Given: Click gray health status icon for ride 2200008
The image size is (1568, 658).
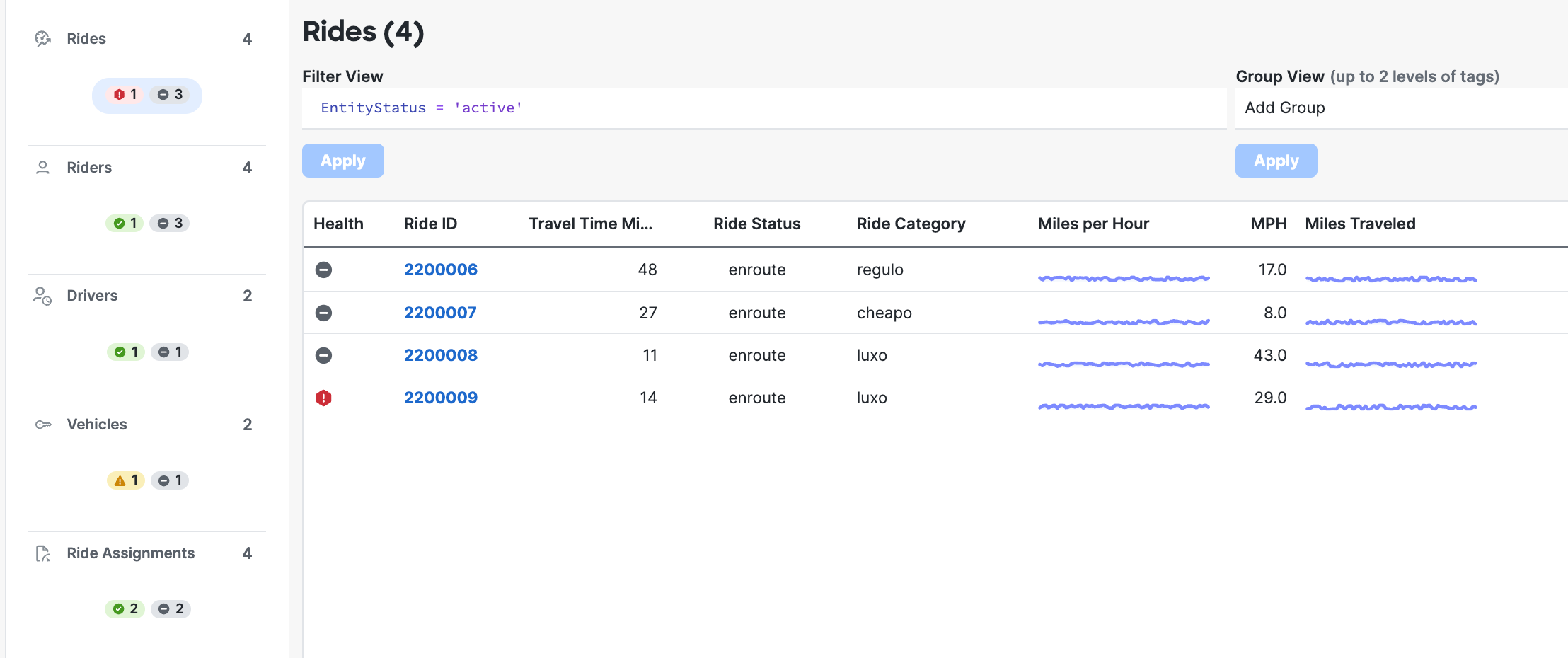Looking at the screenshot, I should pyautogui.click(x=323, y=355).
